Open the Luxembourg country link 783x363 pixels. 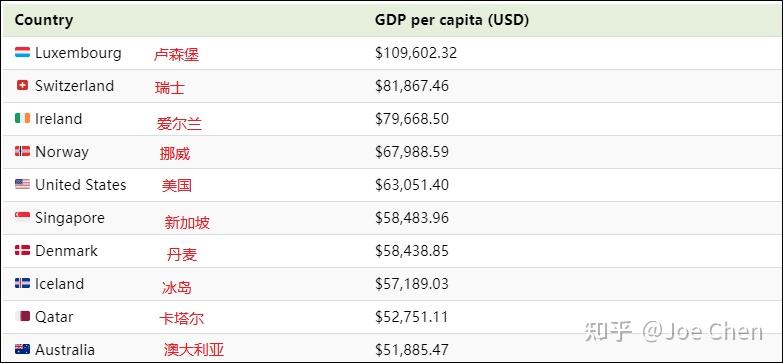(78, 52)
